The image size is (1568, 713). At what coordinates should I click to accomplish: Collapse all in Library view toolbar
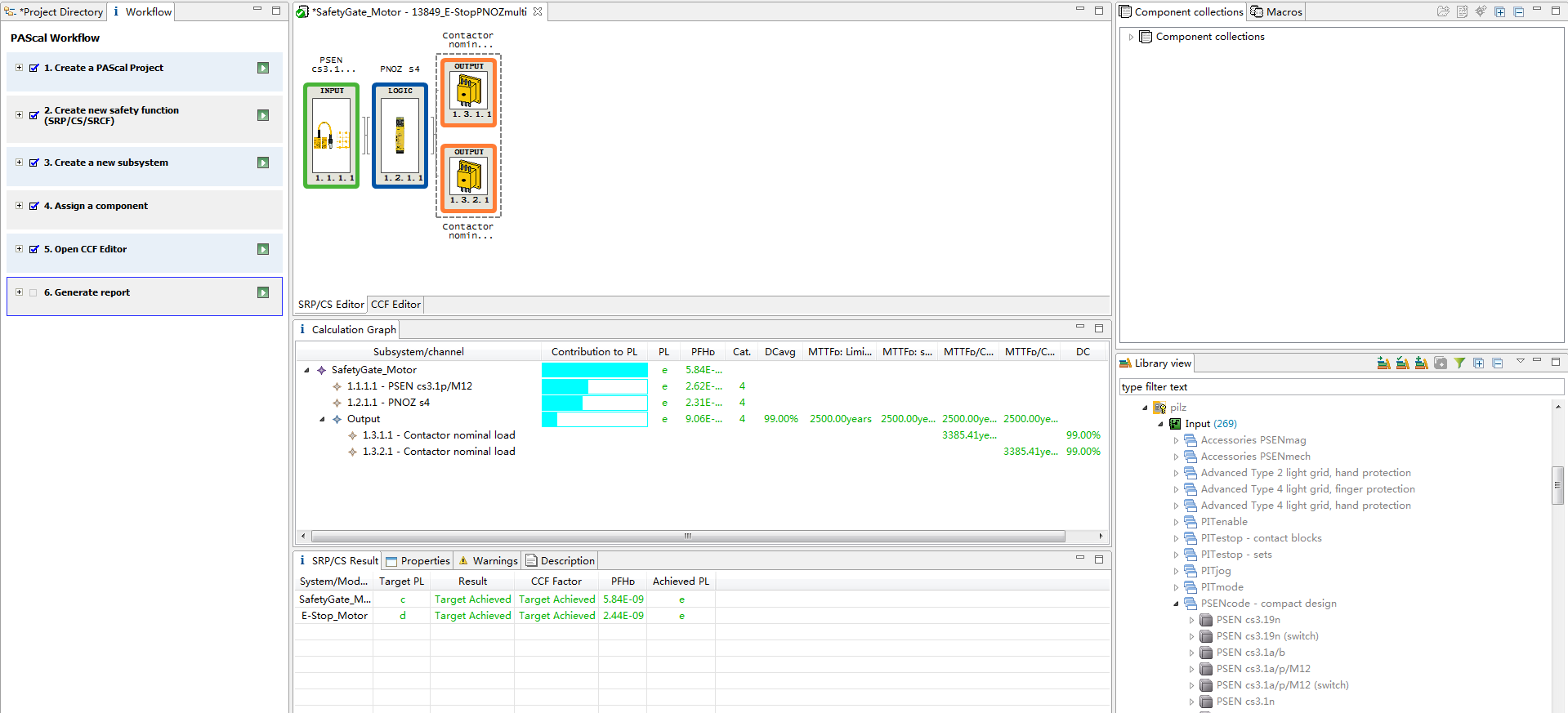pyautogui.click(x=1498, y=363)
